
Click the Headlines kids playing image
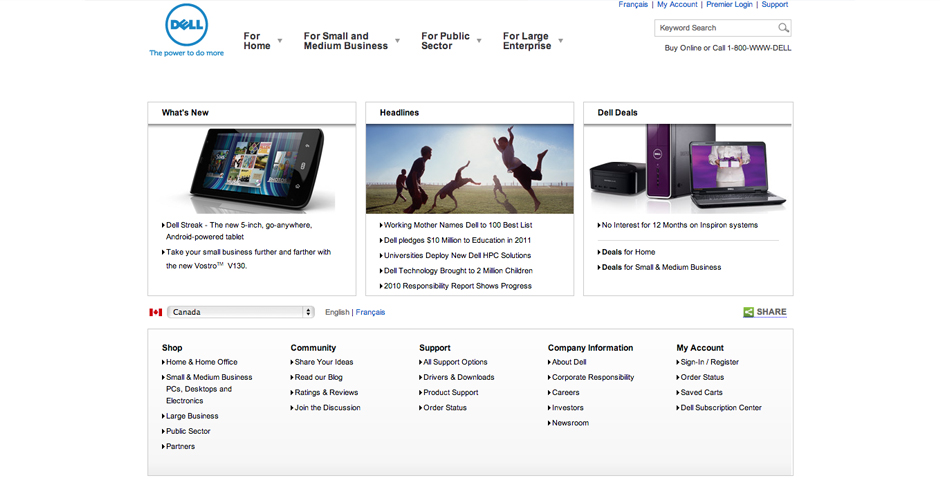(x=469, y=169)
